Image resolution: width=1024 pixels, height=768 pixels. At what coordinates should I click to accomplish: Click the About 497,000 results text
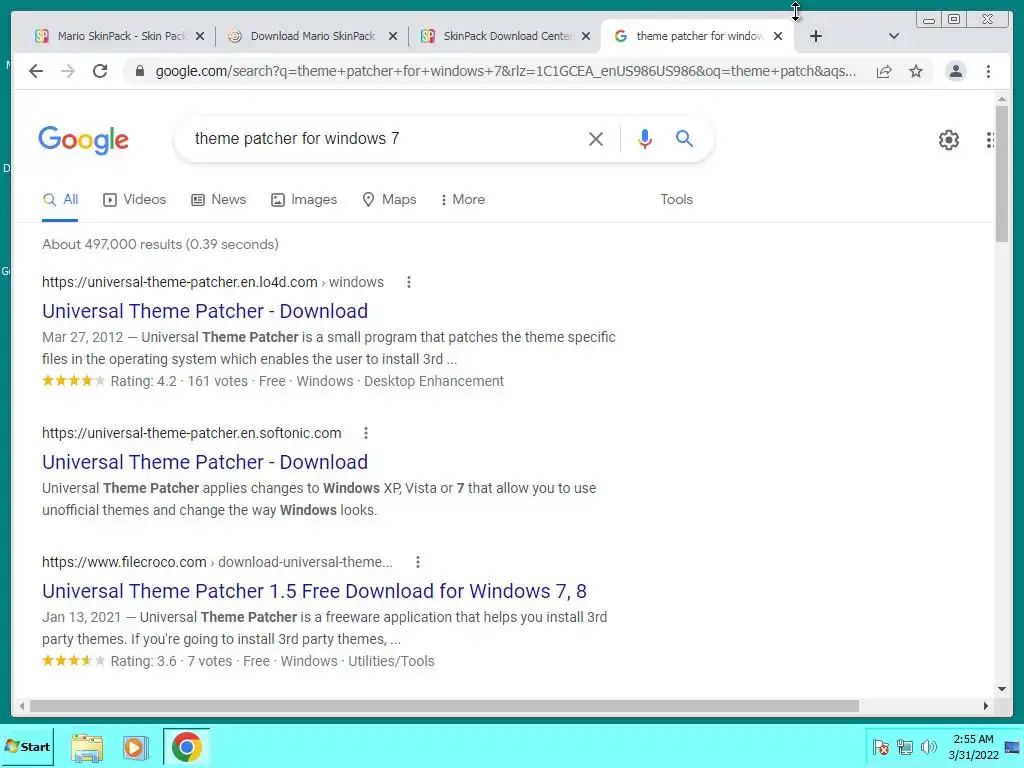[x=160, y=244]
